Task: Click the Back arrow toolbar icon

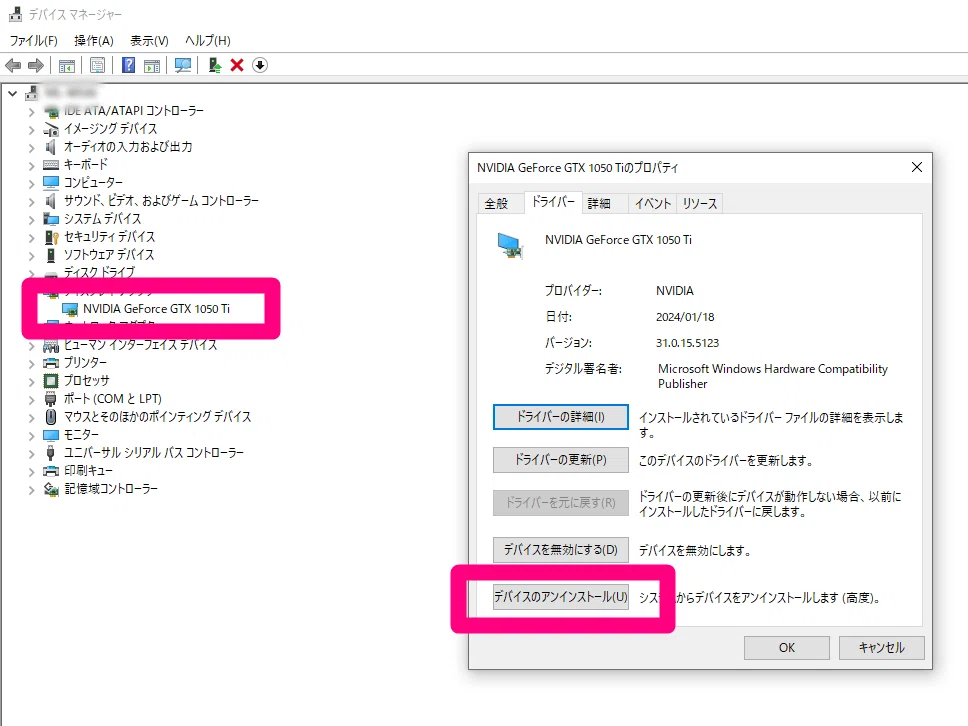Action: 13,65
